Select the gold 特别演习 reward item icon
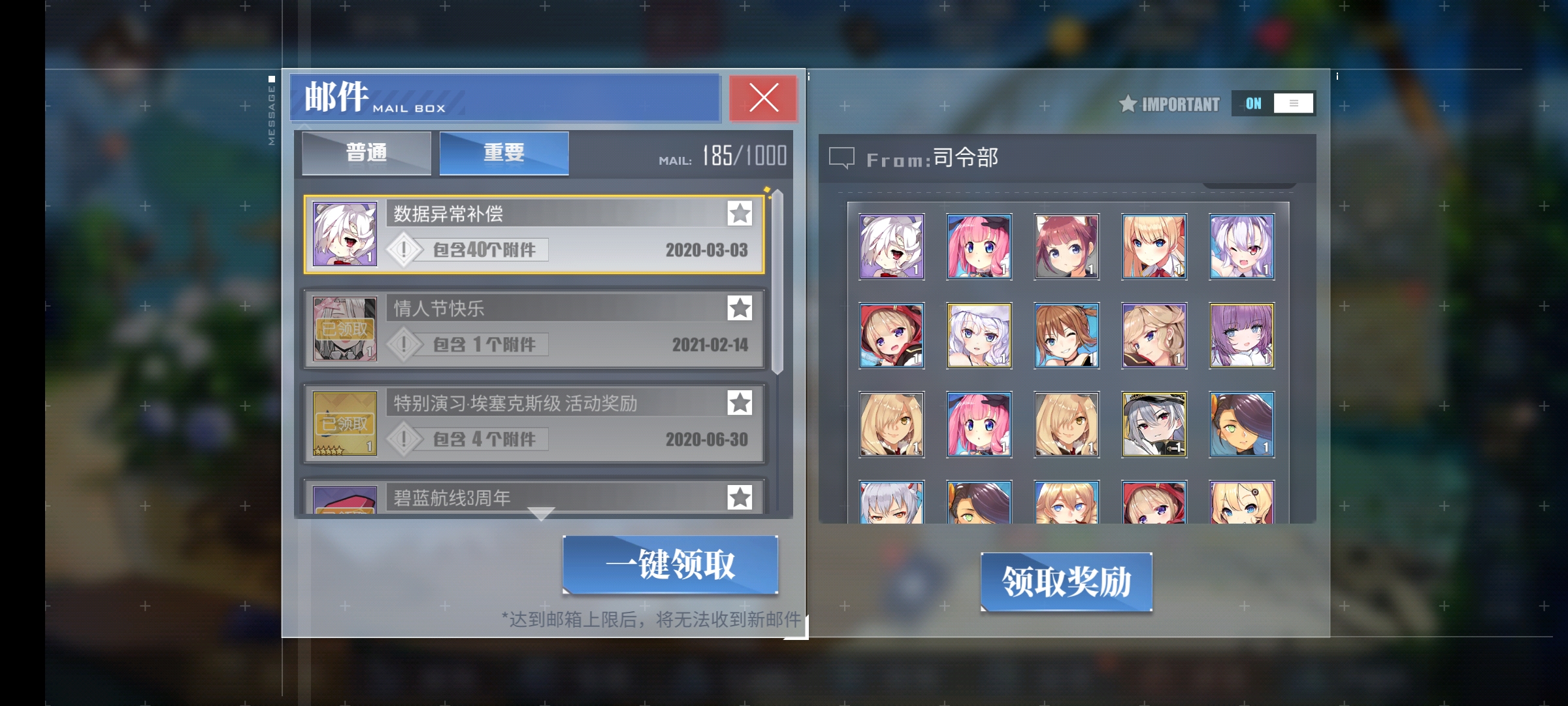1568x706 pixels. 344,424
